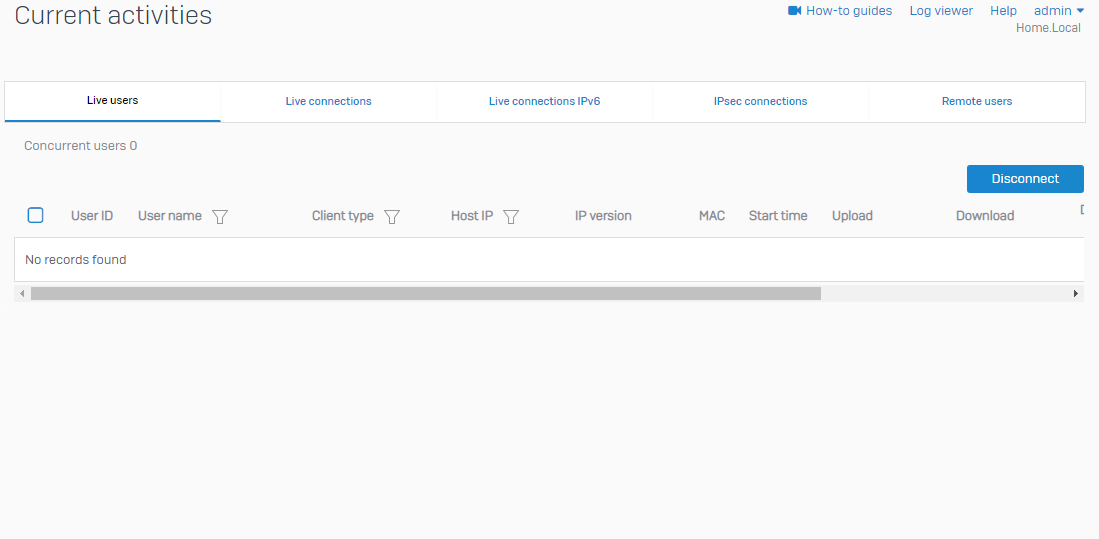1099x539 pixels.
Task: Select the Live users tab
Action: click(112, 101)
